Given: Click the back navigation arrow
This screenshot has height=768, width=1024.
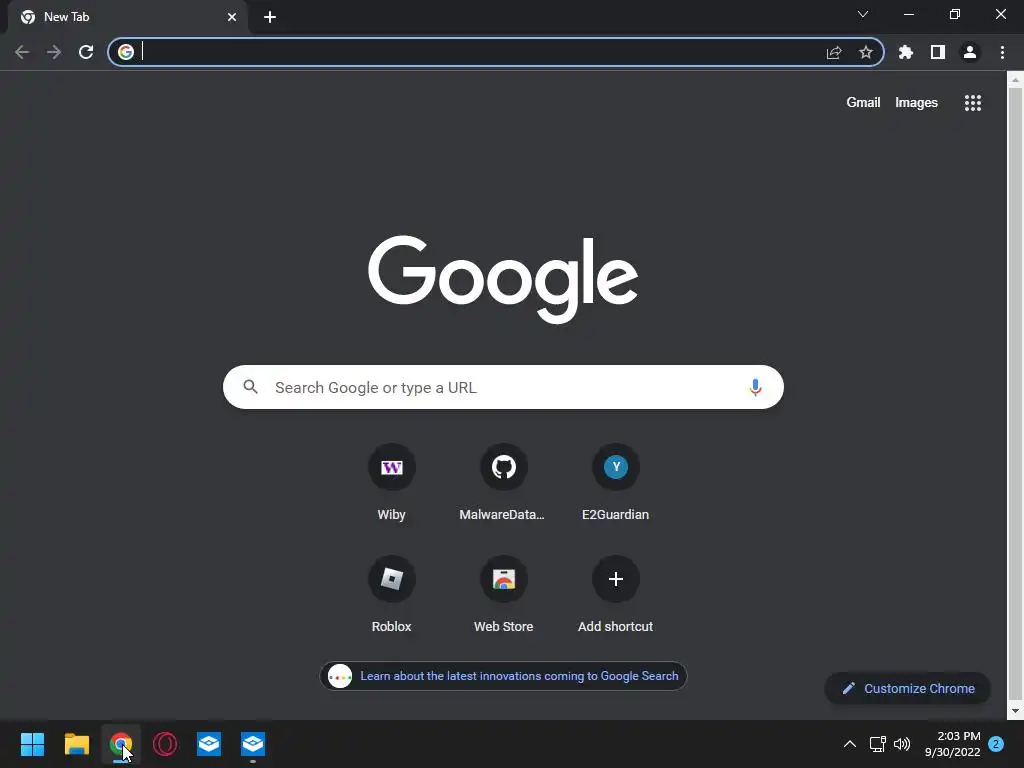Looking at the screenshot, I should [x=22, y=52].
